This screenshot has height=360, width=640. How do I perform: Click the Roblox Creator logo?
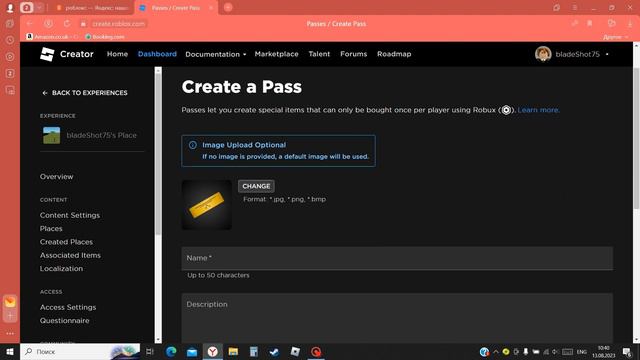coord(47,54)
